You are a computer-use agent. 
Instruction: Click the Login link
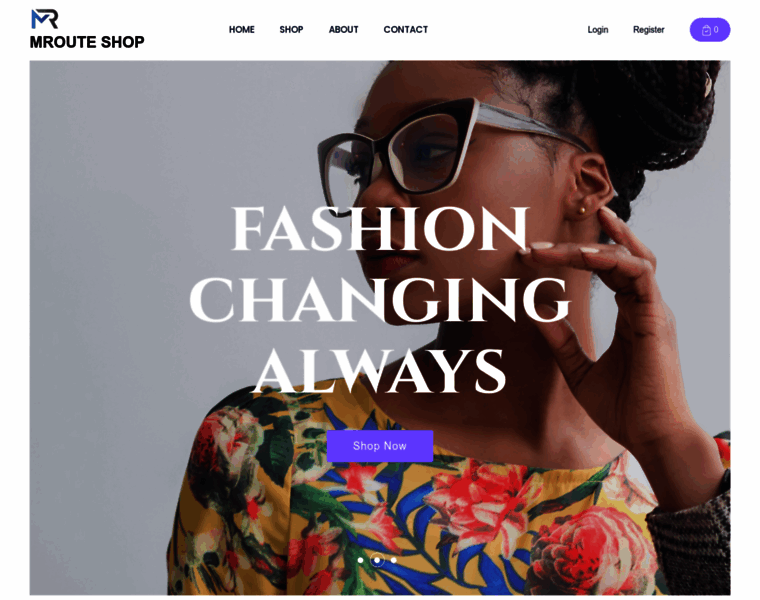[598, 30]
